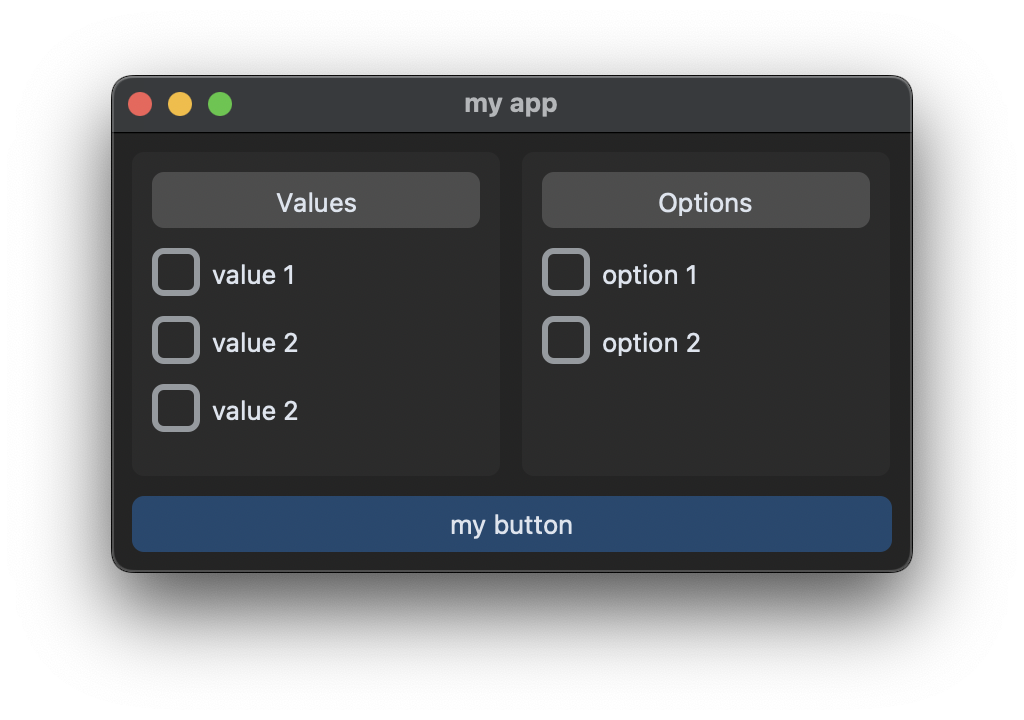Click the yellow minimize traffic light
1024x720 pixels.
[180, 103]
